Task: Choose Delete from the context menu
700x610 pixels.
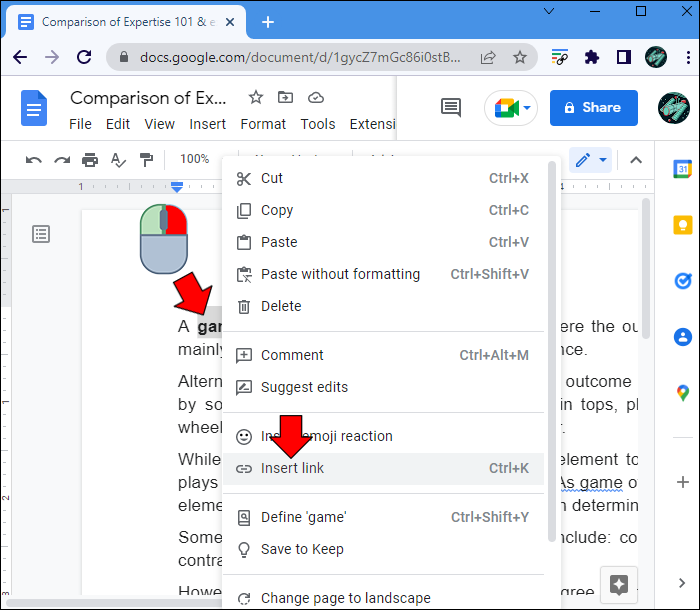Action: (383, 306)
